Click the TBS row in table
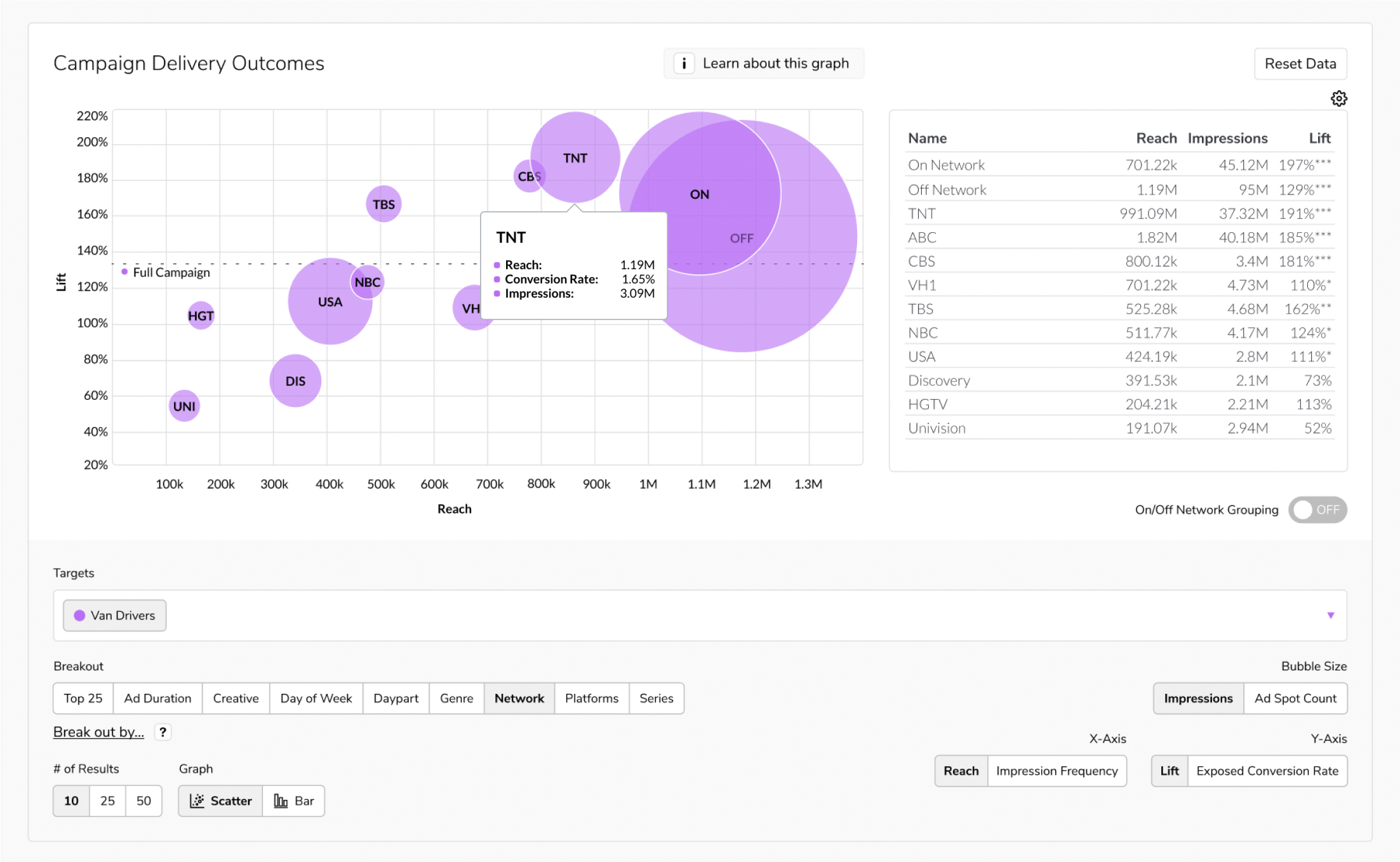This screenshot has width=1400, height=862. tap(1119, 308)
